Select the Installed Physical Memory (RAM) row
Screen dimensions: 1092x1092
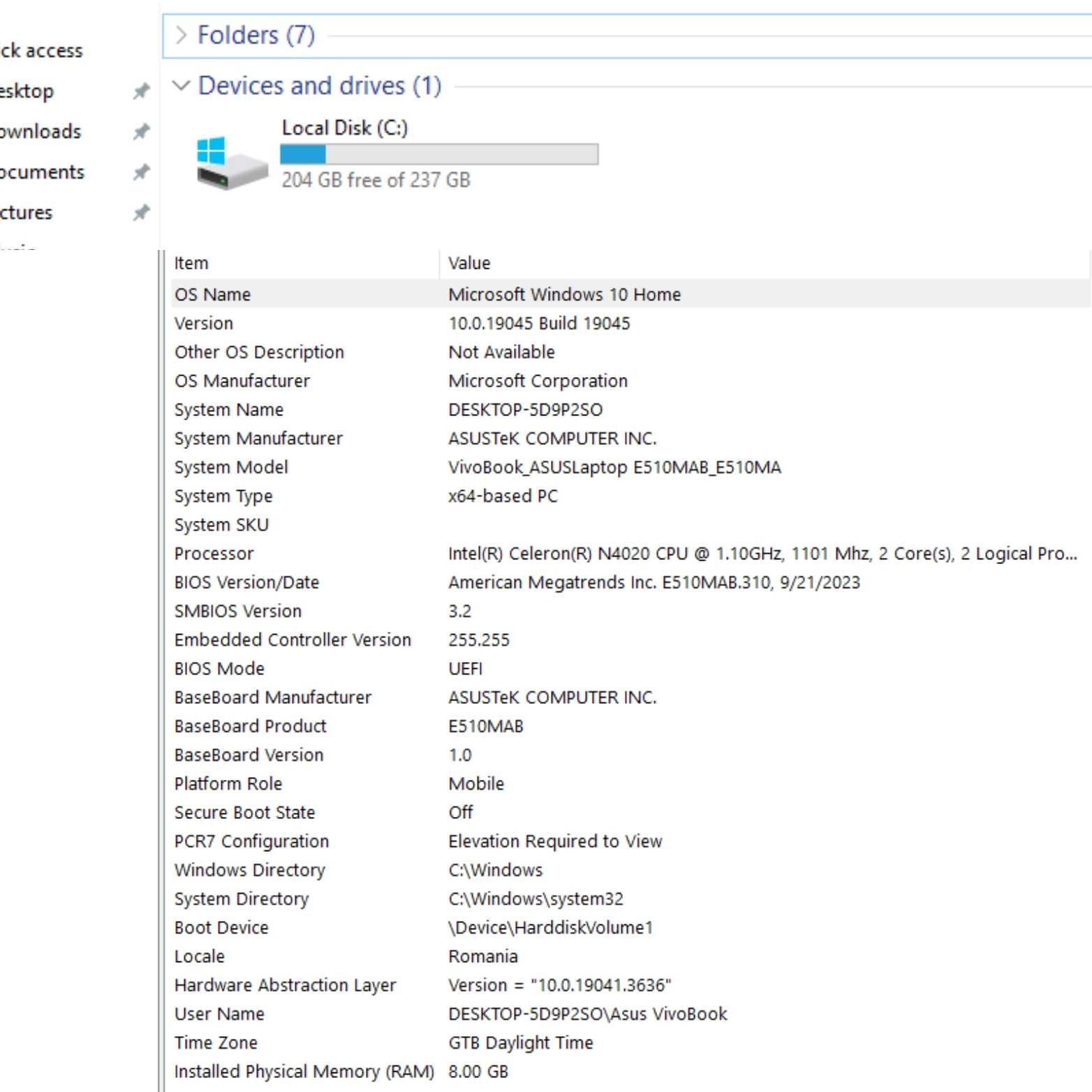630,1071
